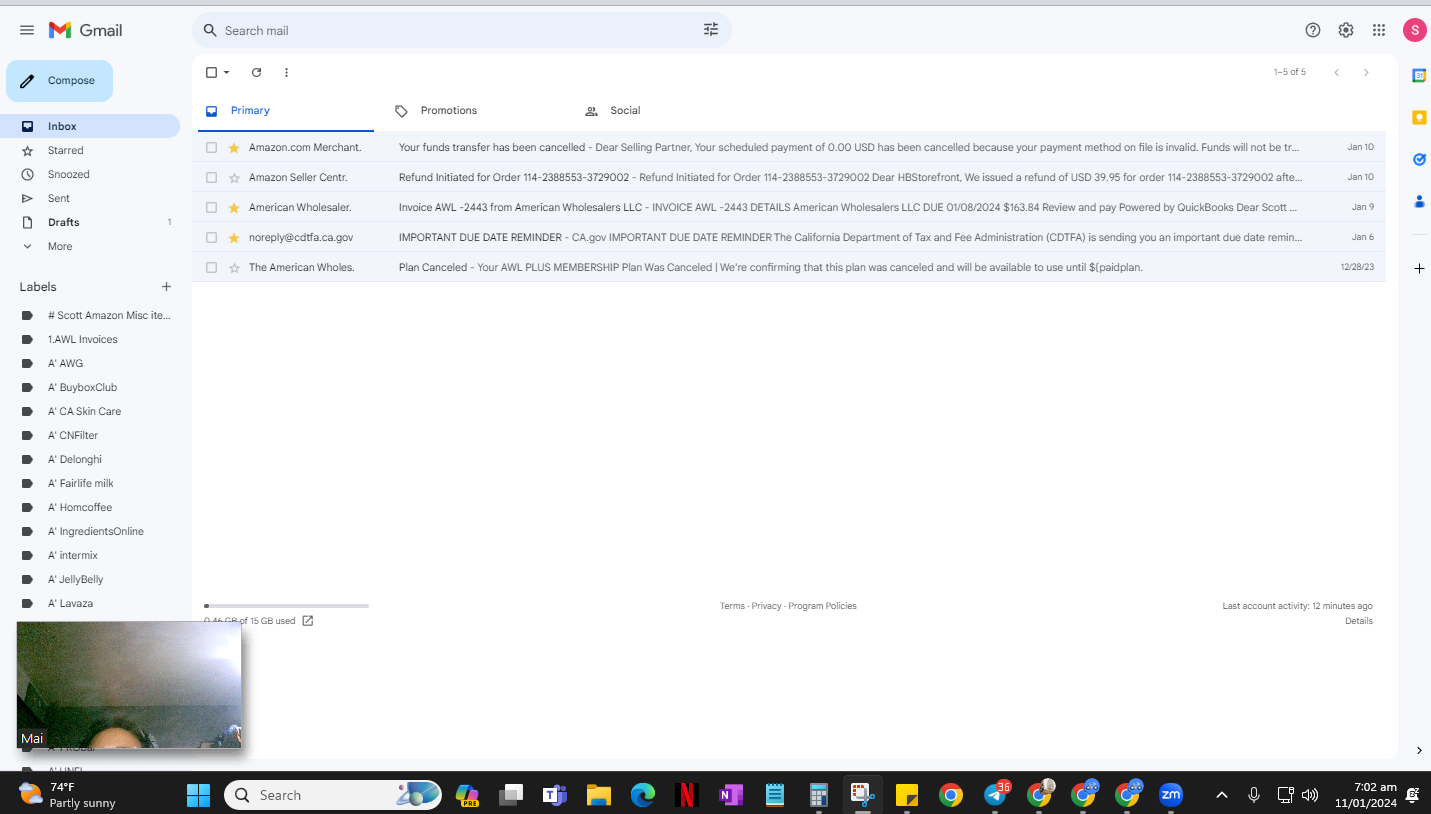Click Details under last account activity
Screen dimensions: 1431x814
(x=1359, y=621)
